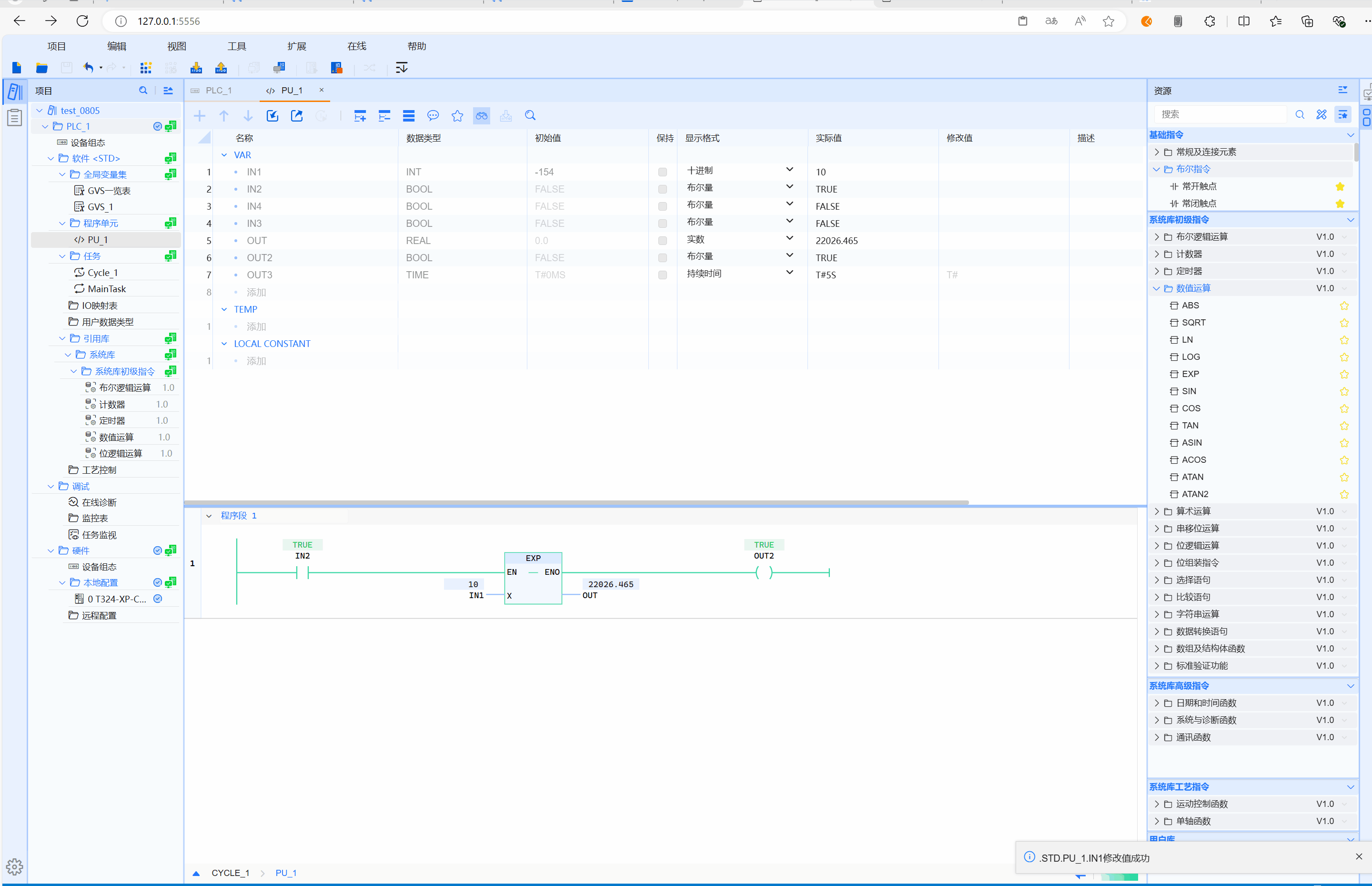Open display format dropdown for IN1
The width and height of the screenshot is (1372, 886).
pyautogui.click(x=789, y=170)
